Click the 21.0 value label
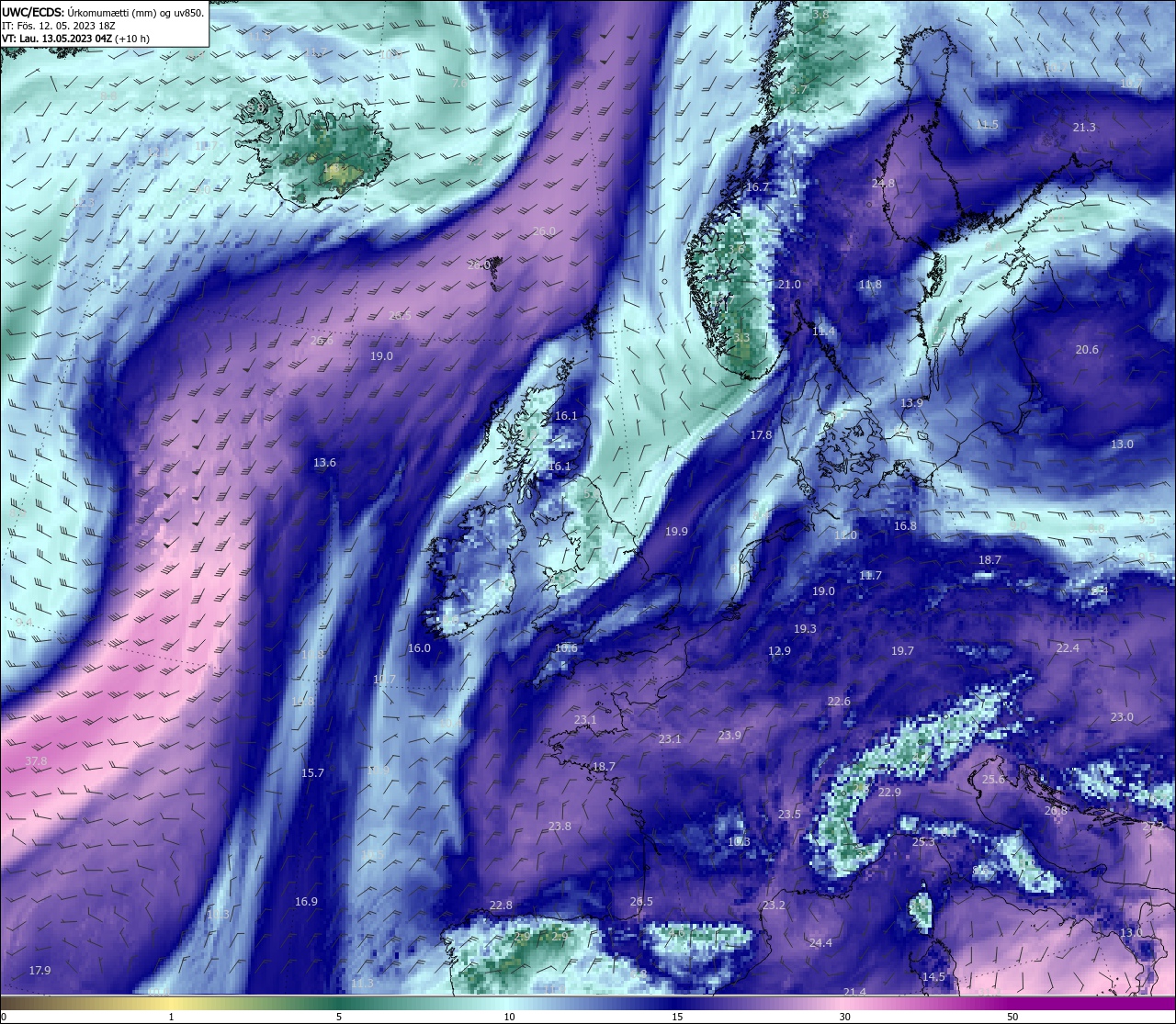Image resolution: width=1176 pixels, height=1024 pixels. pyautogui.click(x=789, y=285)
